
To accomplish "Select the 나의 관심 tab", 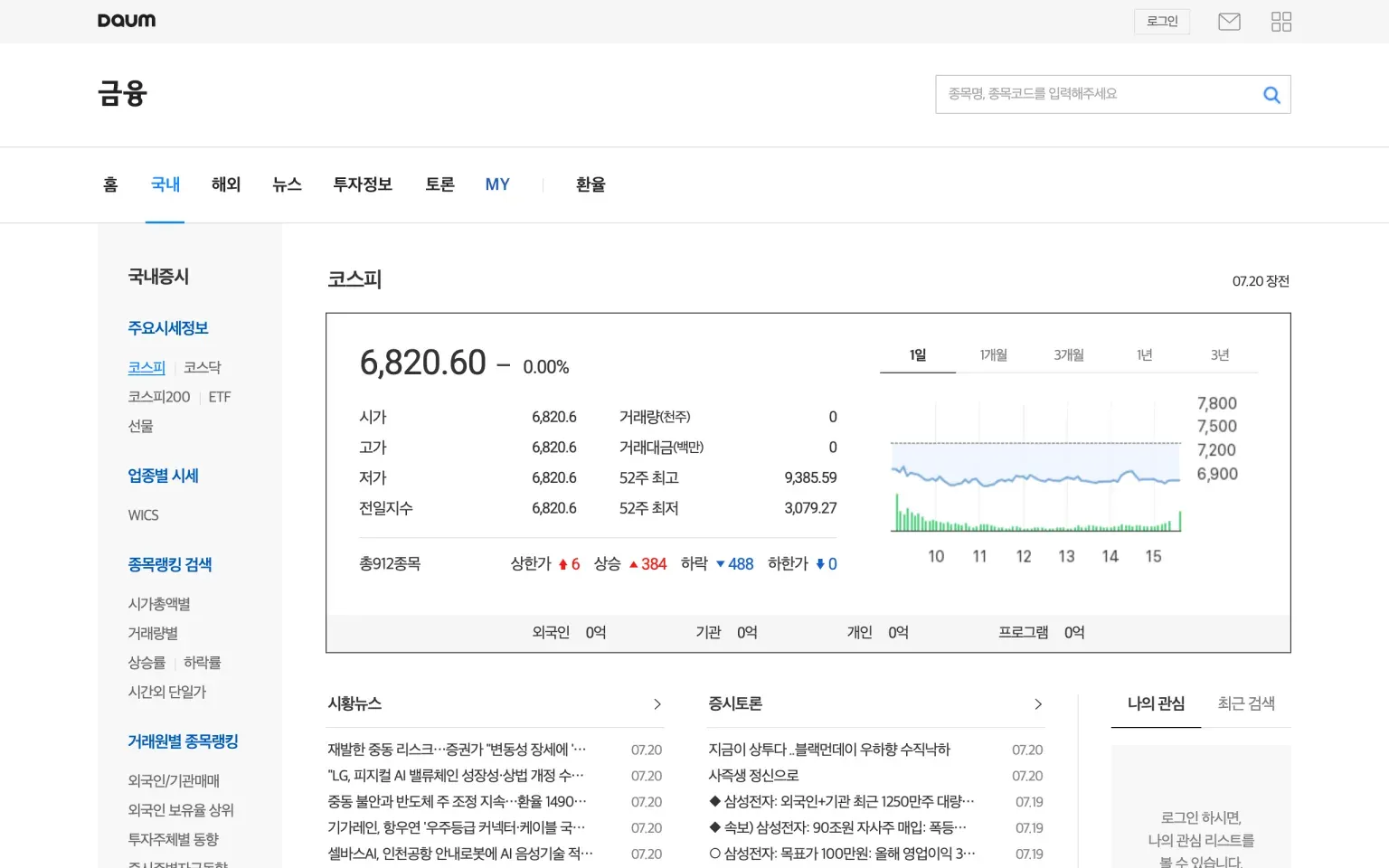I will coord(1156,703).
